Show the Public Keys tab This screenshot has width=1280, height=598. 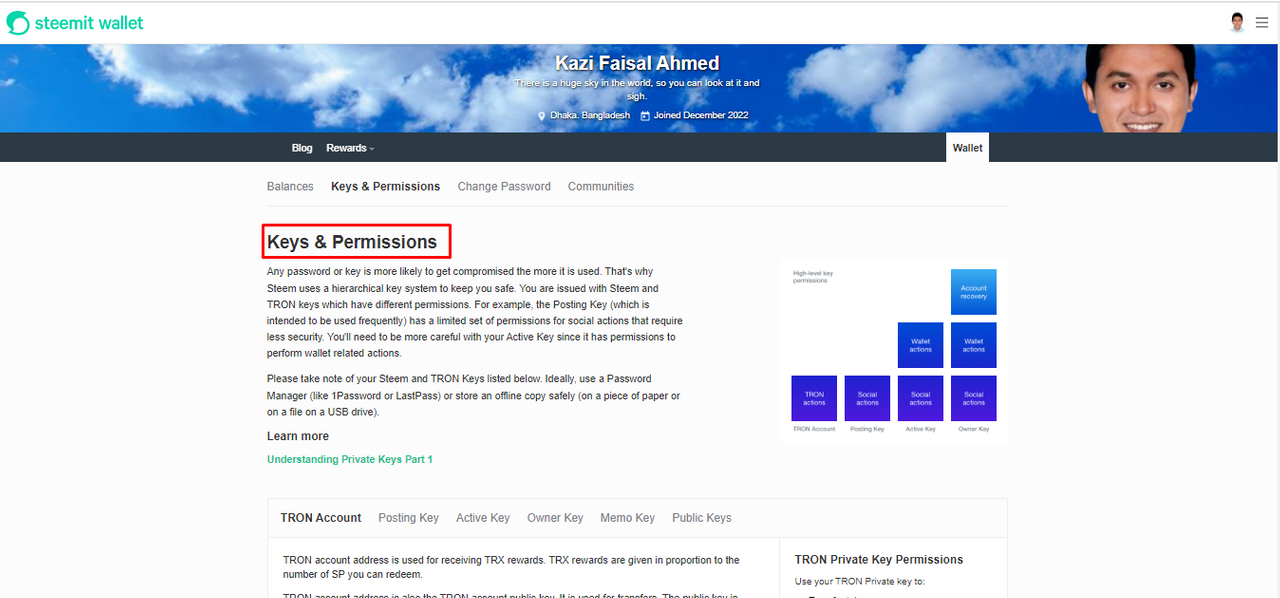click(702, 518)
